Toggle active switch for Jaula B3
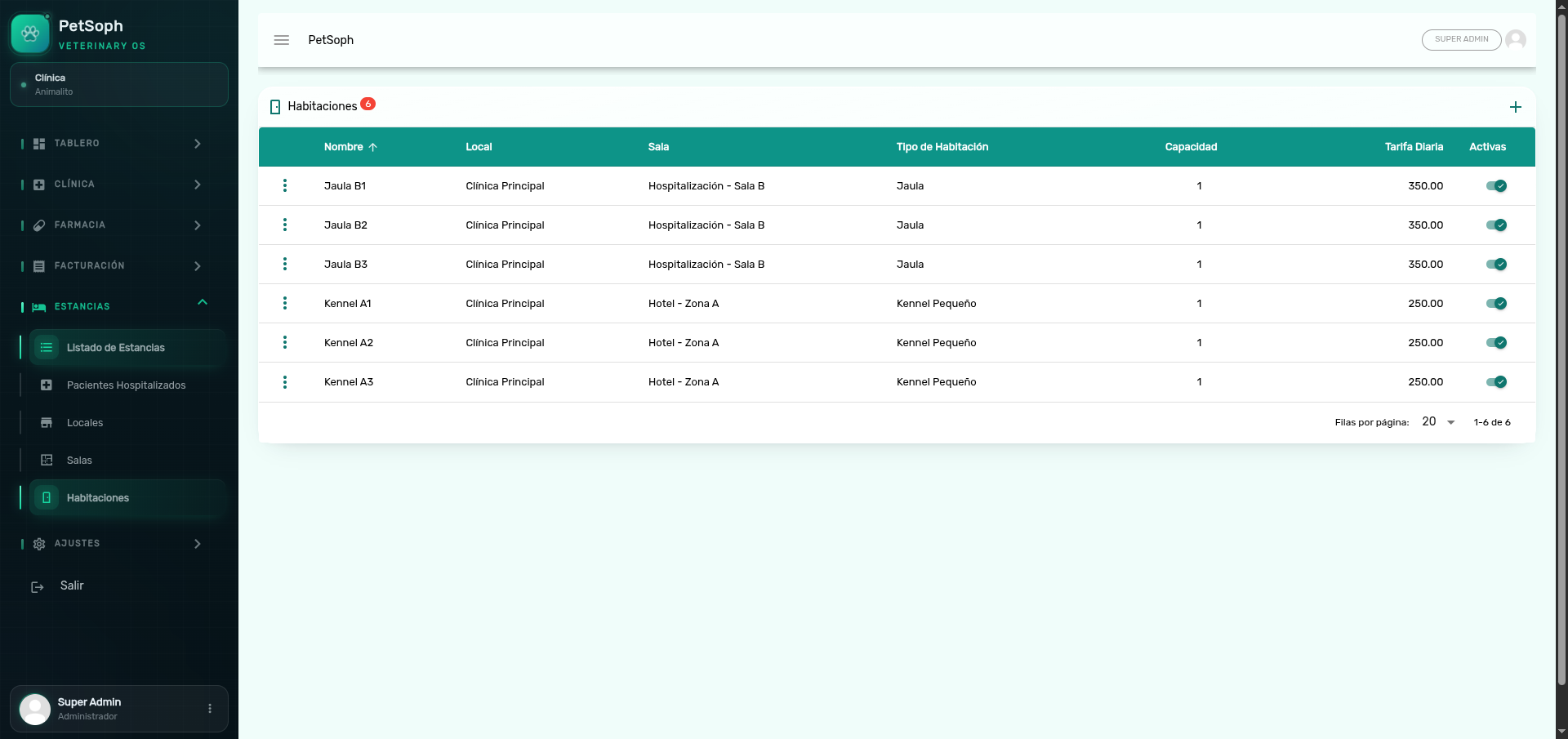 (x=1496, y=265)
